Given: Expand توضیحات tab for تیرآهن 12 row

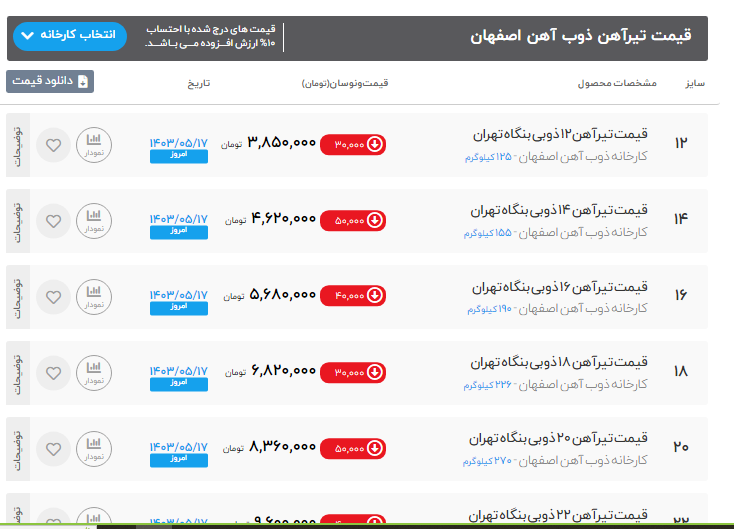Looking at the screenshot, I should click(x=17, y=144).
